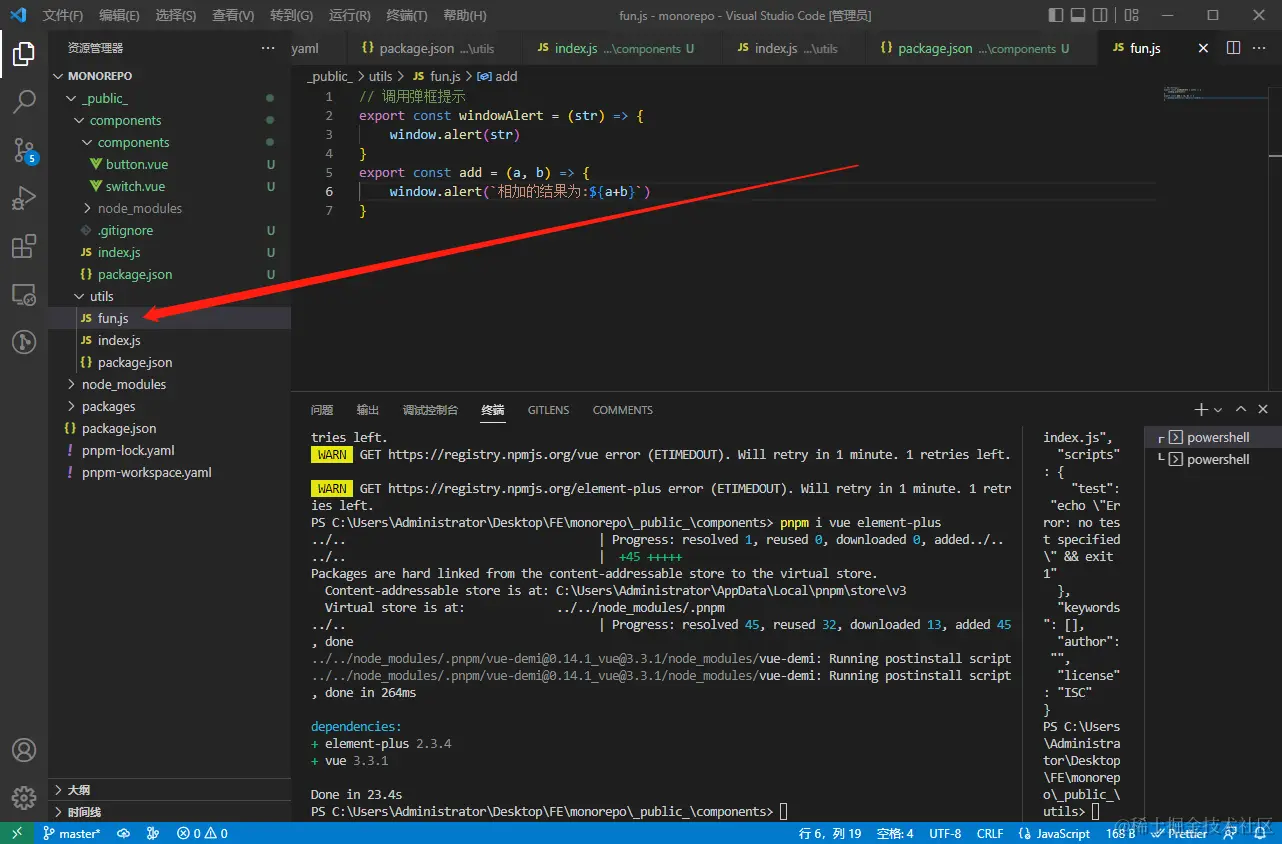Open the Remote Explorer icon
The image size is (1282, 844).
tap(24, 294)
